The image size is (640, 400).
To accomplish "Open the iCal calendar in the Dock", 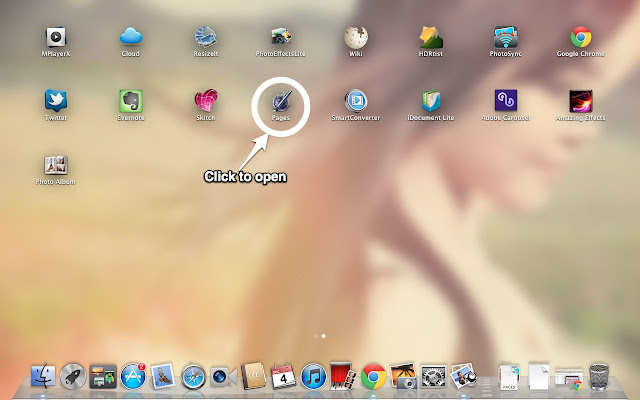I will pyautogui.click(x=283, y=376).
